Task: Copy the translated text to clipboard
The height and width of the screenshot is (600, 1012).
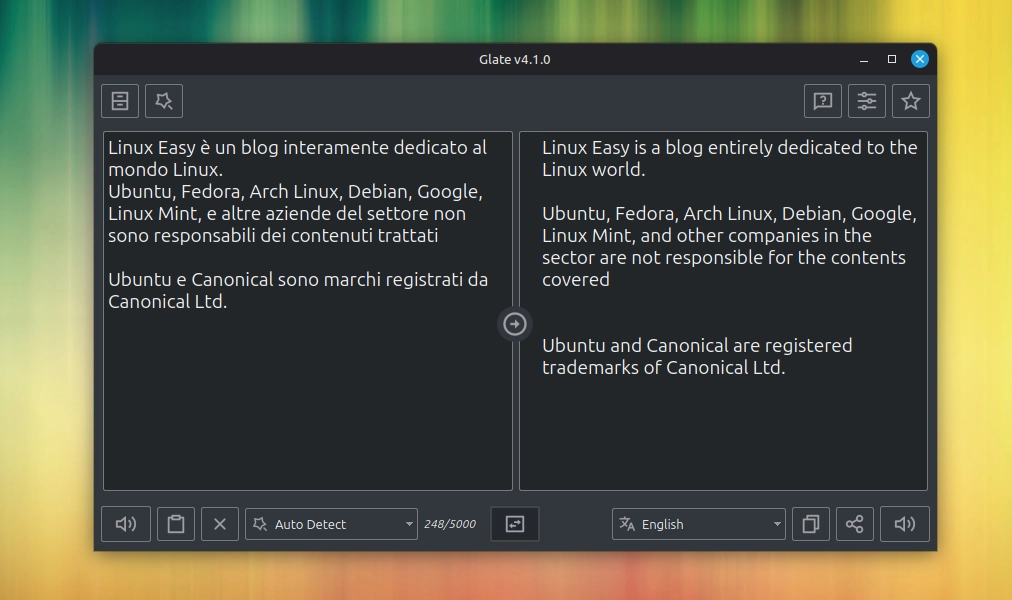Action: click(x=811, y=524)
